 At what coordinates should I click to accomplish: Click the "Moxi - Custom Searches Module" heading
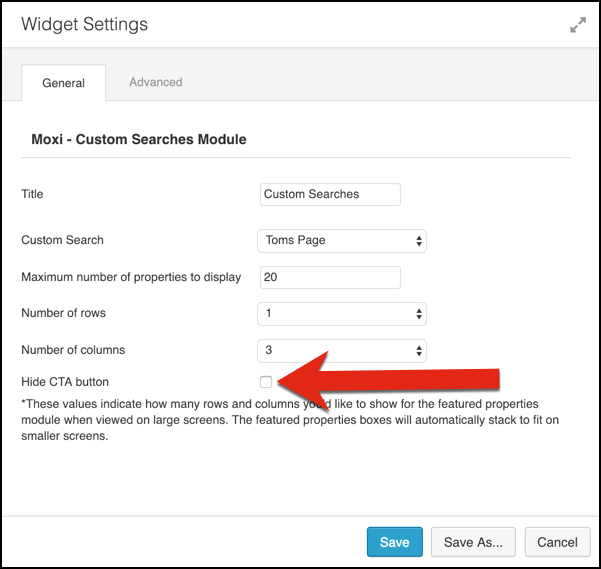pos(139,140)
